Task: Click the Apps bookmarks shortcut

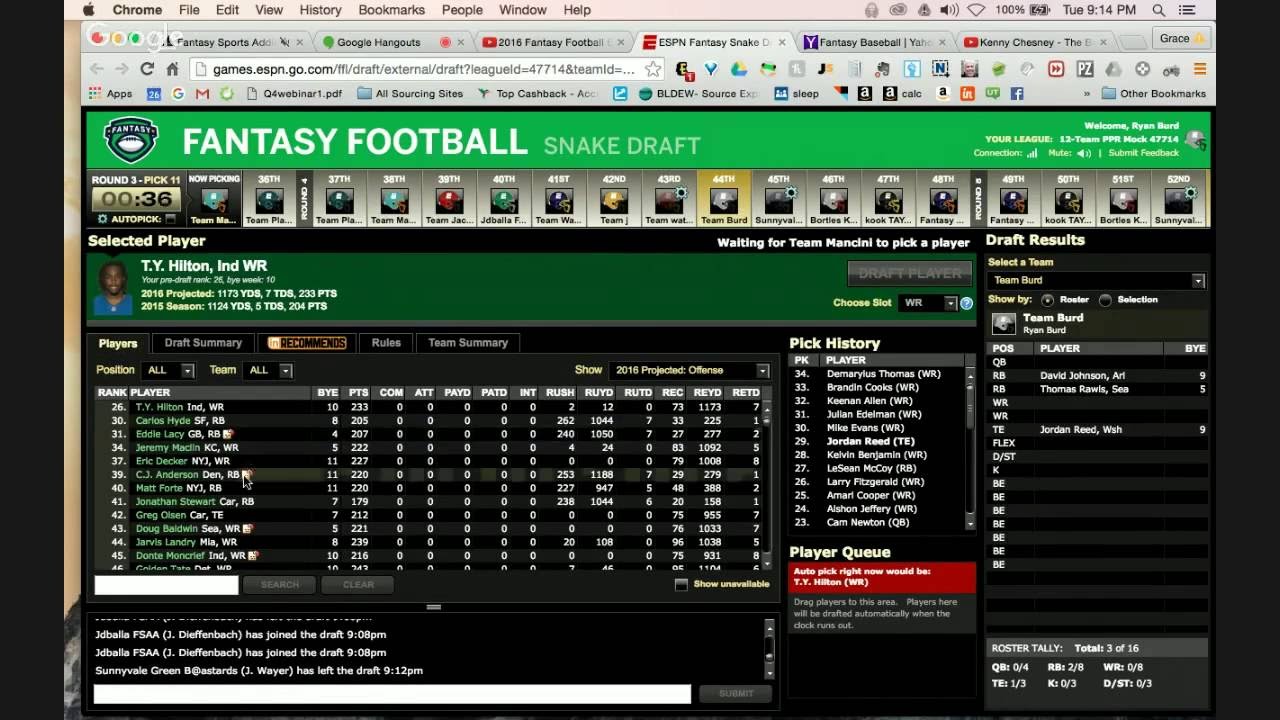Action: pyautogui.click(x=111, y=93)
